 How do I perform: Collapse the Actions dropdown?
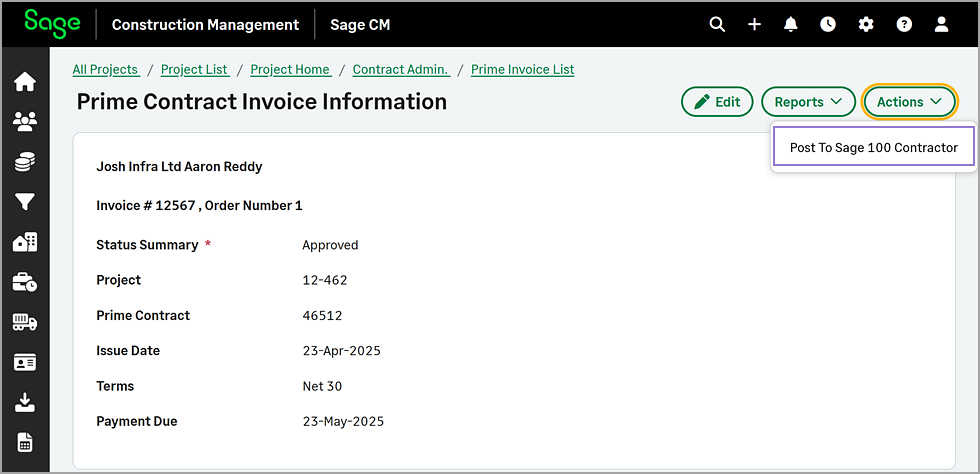click(909, 101)
